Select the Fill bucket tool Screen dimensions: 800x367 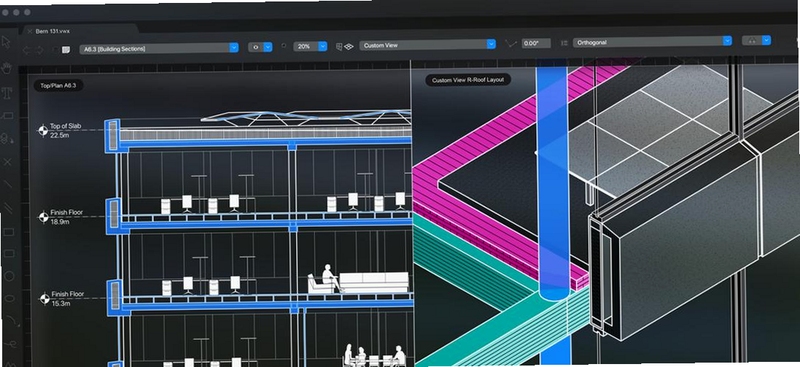[7, 138]
